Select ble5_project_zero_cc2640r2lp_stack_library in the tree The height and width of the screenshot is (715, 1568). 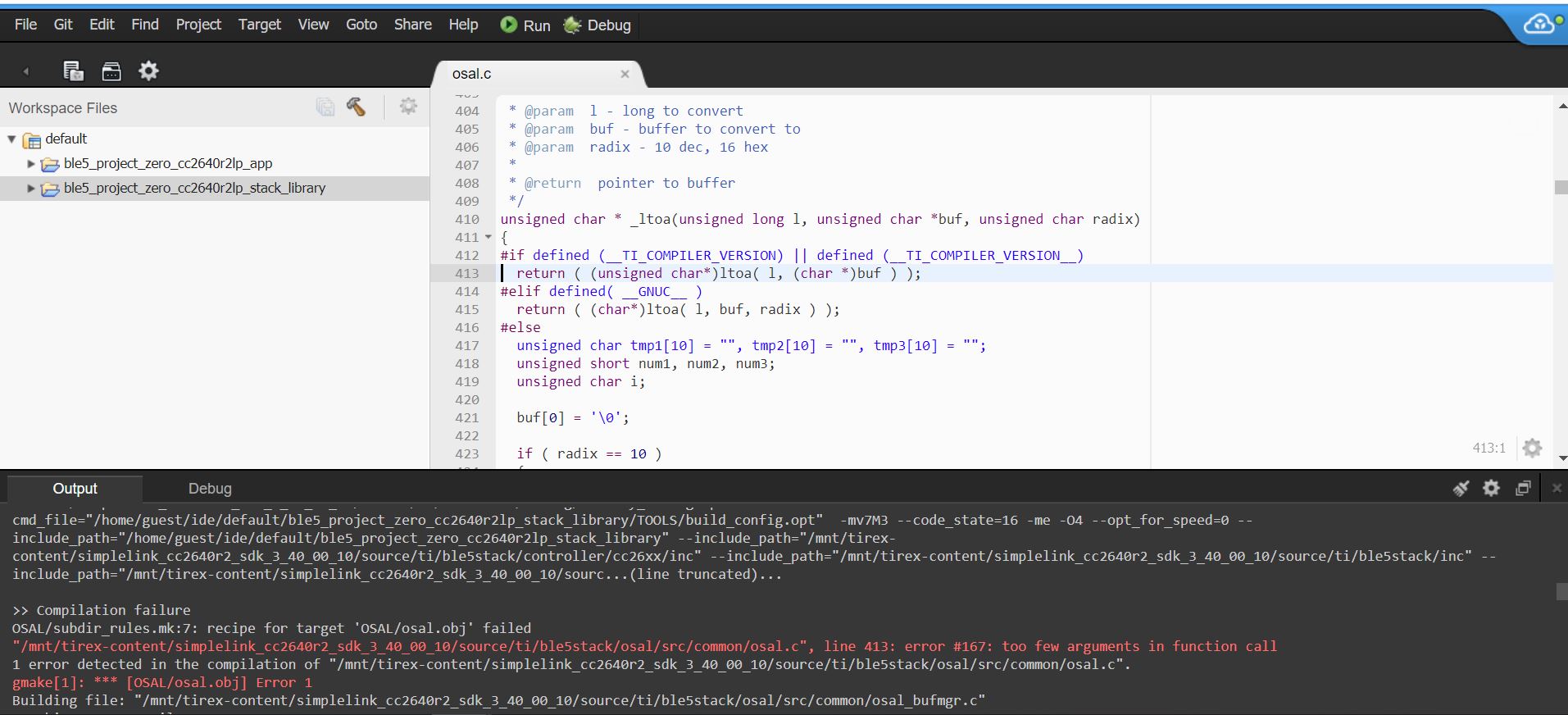tap(195, 189)
